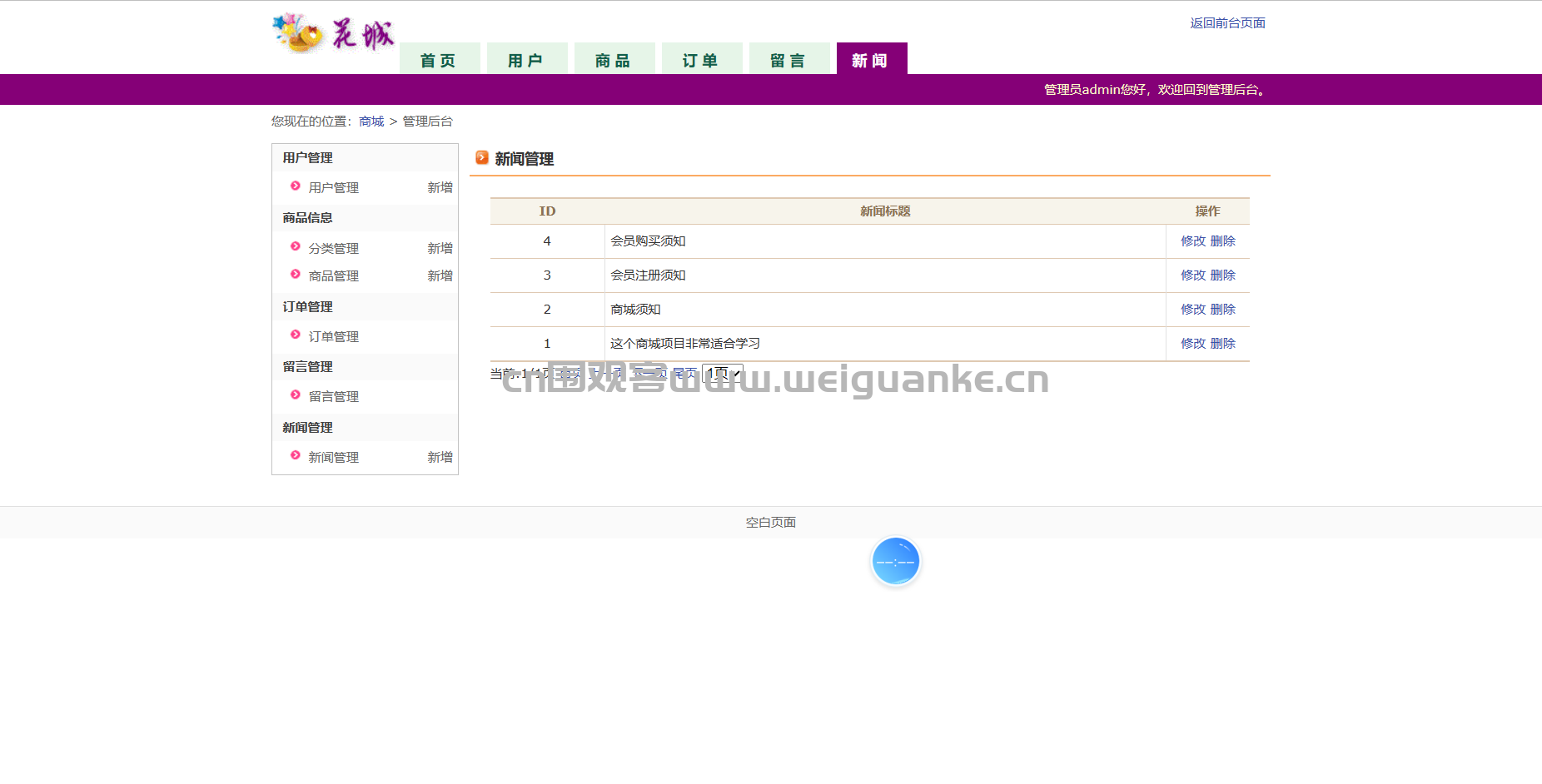1542x784 pixels.
Task: Click the pink bullet icon next to 留言管理
Action: (x=295, y=395)
